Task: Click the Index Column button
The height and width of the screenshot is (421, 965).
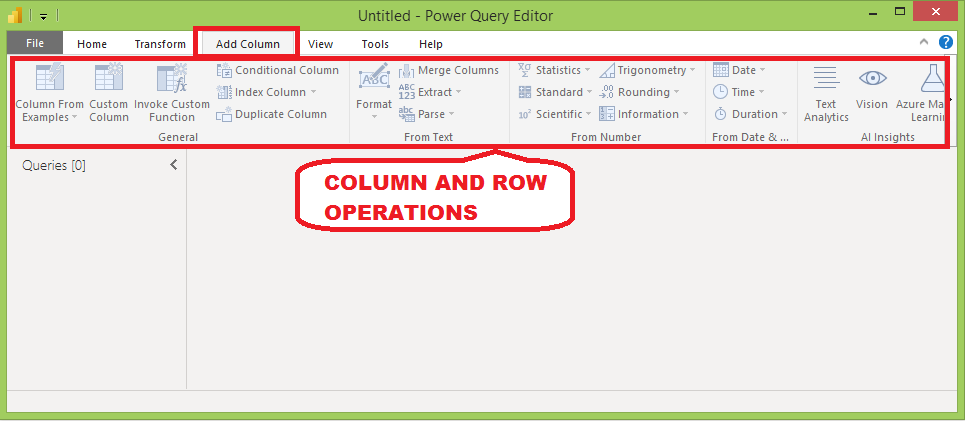Action: 266,92
